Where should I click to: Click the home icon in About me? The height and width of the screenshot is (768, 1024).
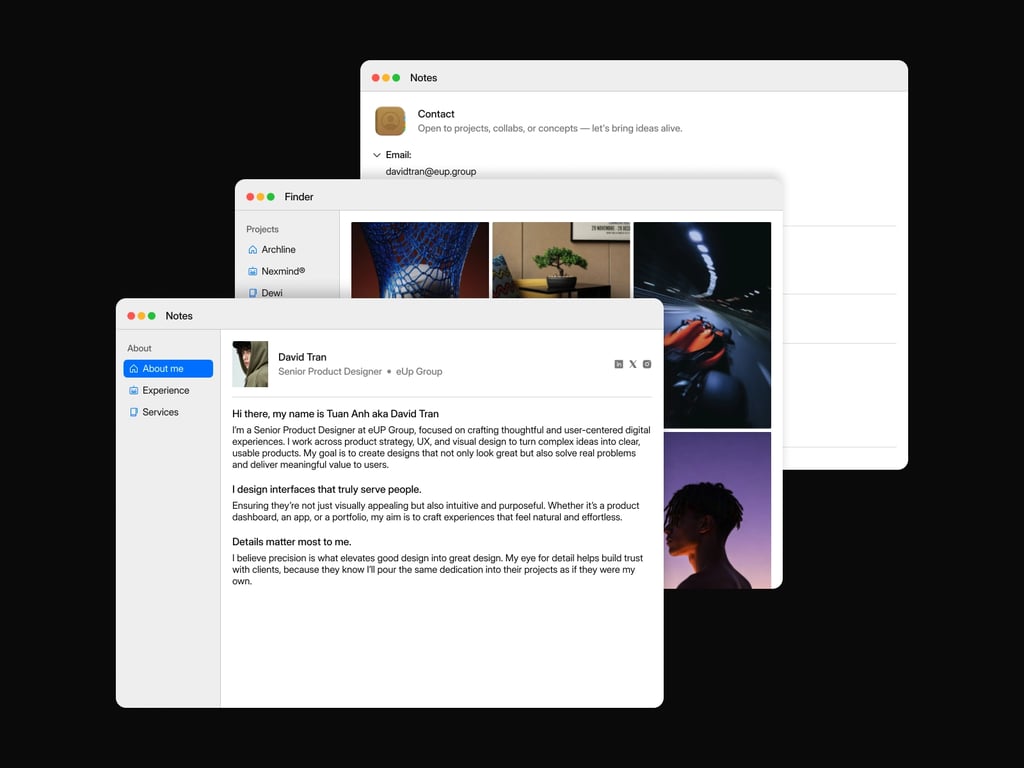pyautogui.click(x=133, y=368)
